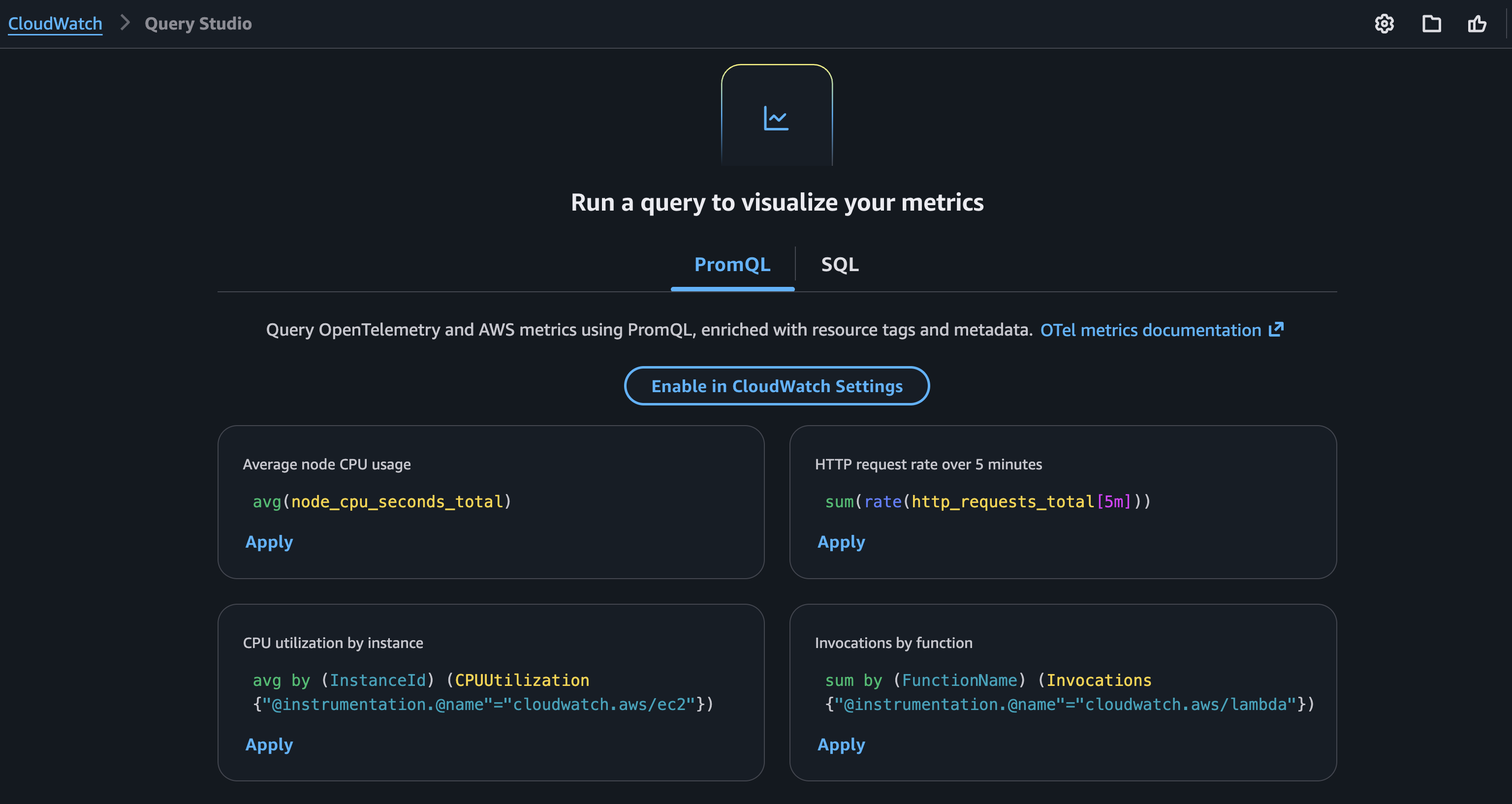Apply the Invocations by function query
Image resolution: width=1512 pixels, height=804 pixels.
point(841,745)
